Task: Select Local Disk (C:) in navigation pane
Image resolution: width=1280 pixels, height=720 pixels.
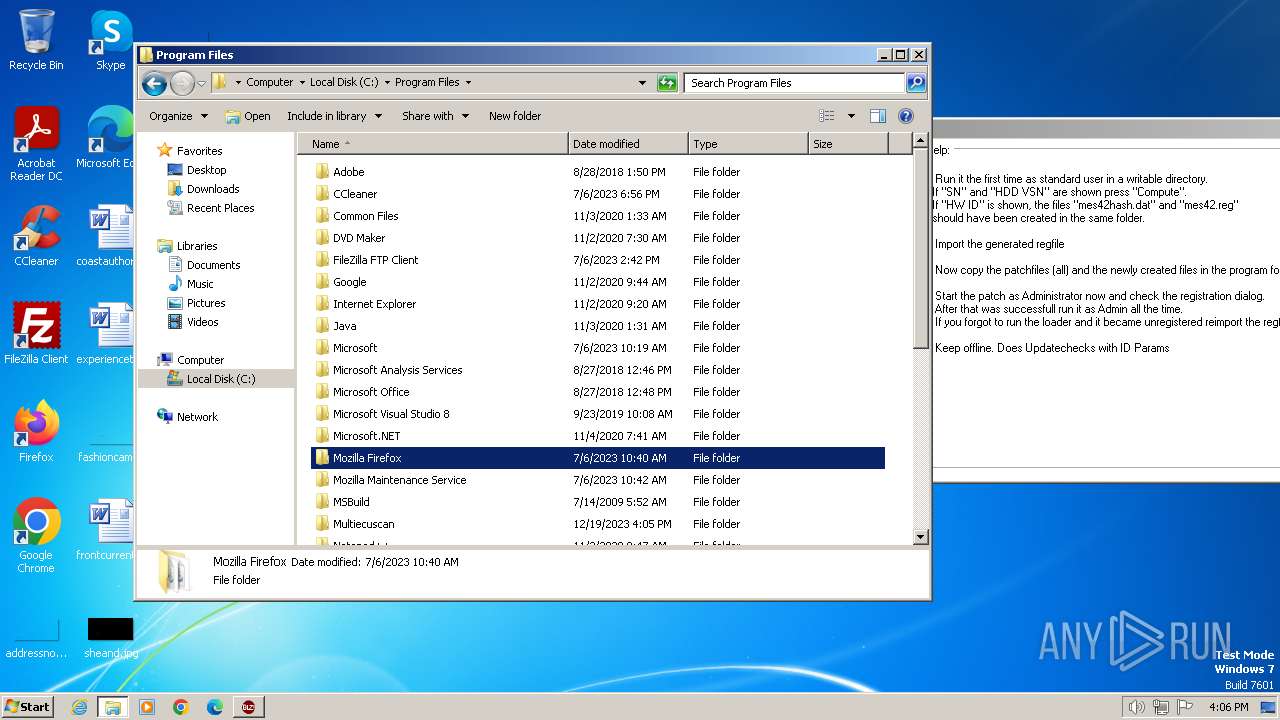Action: (220, 379)
